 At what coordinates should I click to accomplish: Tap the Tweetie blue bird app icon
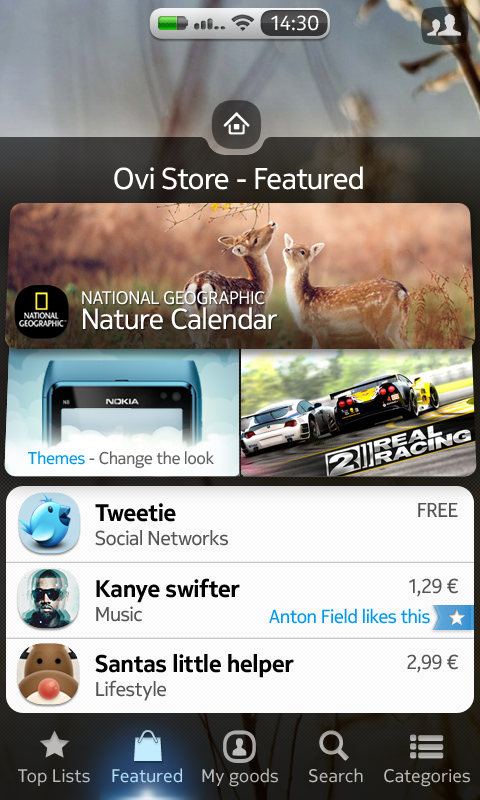tap(49, 523)
